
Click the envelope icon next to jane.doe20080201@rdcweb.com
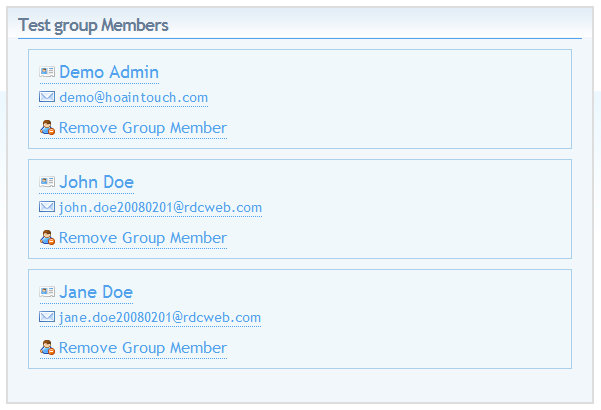click(x=47, y=317)
